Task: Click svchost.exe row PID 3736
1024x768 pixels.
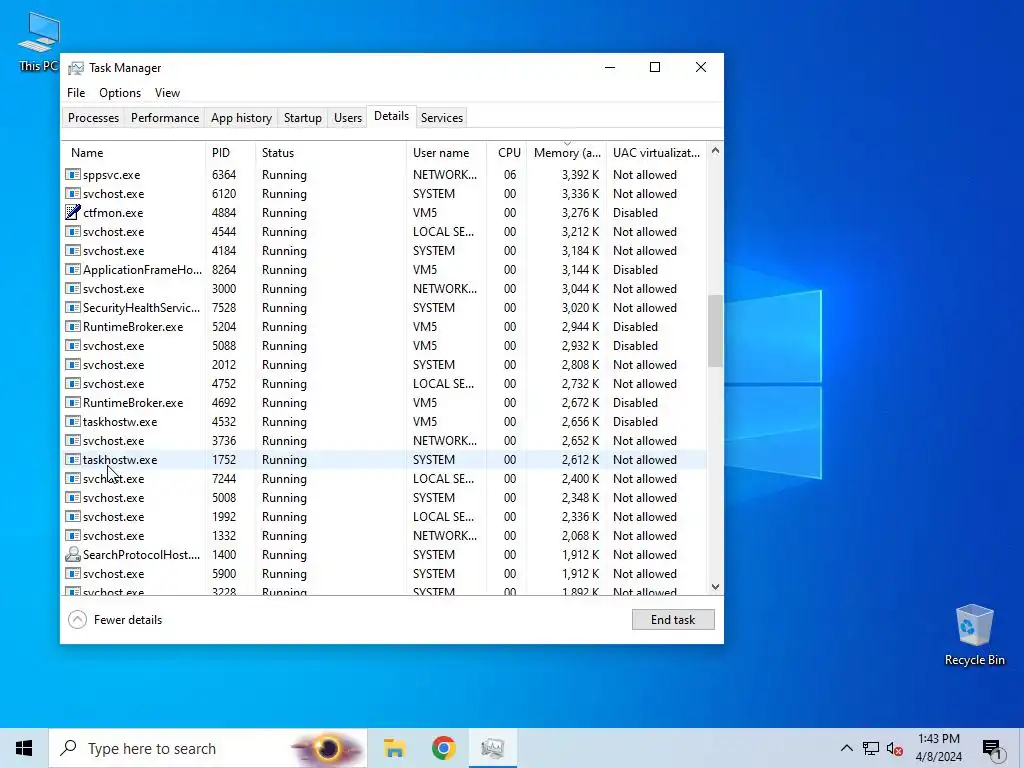Action: coord(384,441)
